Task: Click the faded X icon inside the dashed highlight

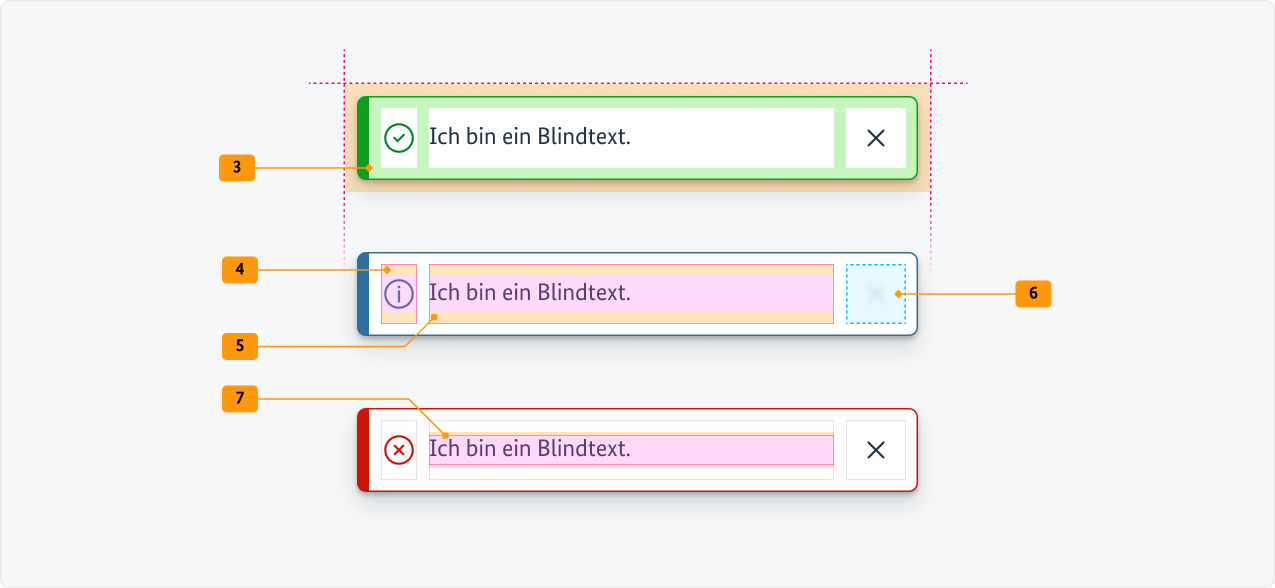Action: [874, 293]
